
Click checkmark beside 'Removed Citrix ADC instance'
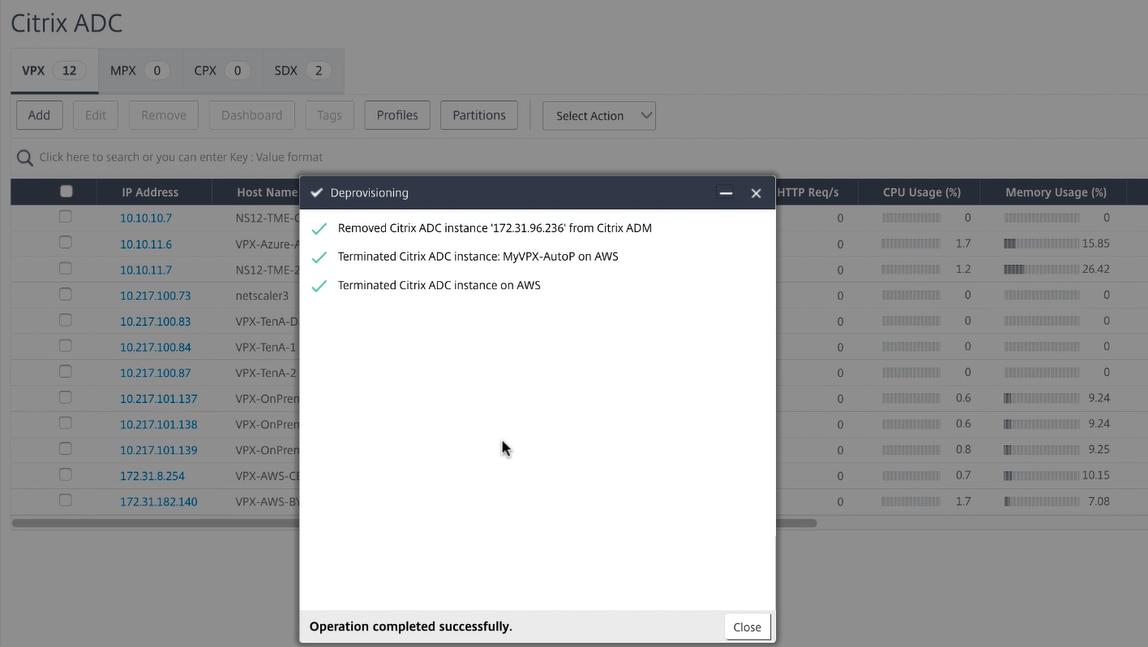pos(319,229)
